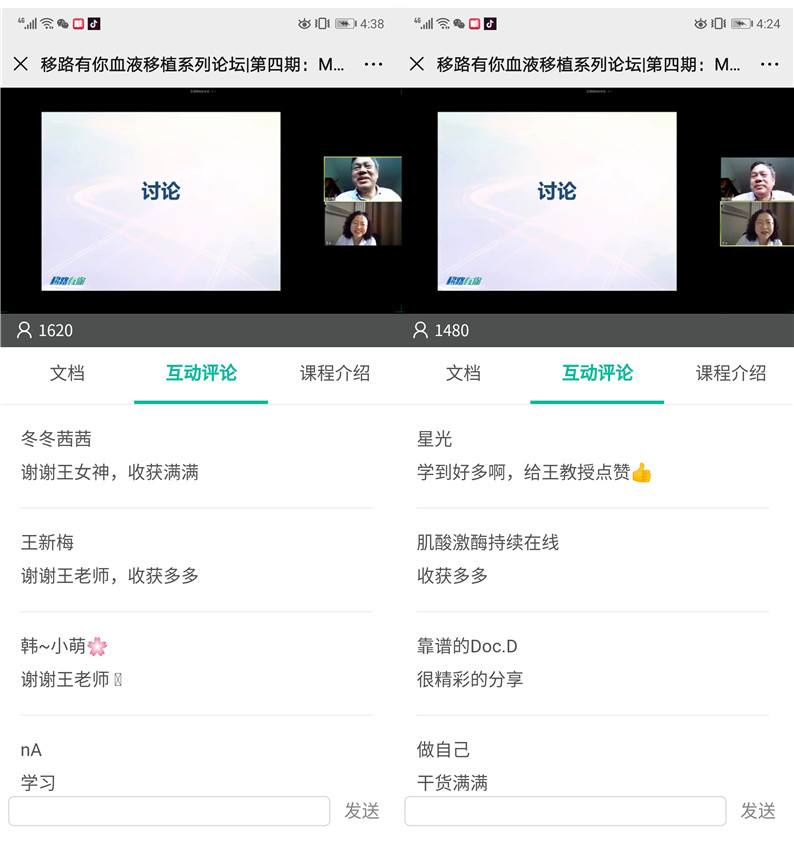
Task: Close the left phone's webpage with X
Action: (x=20, y=64)
